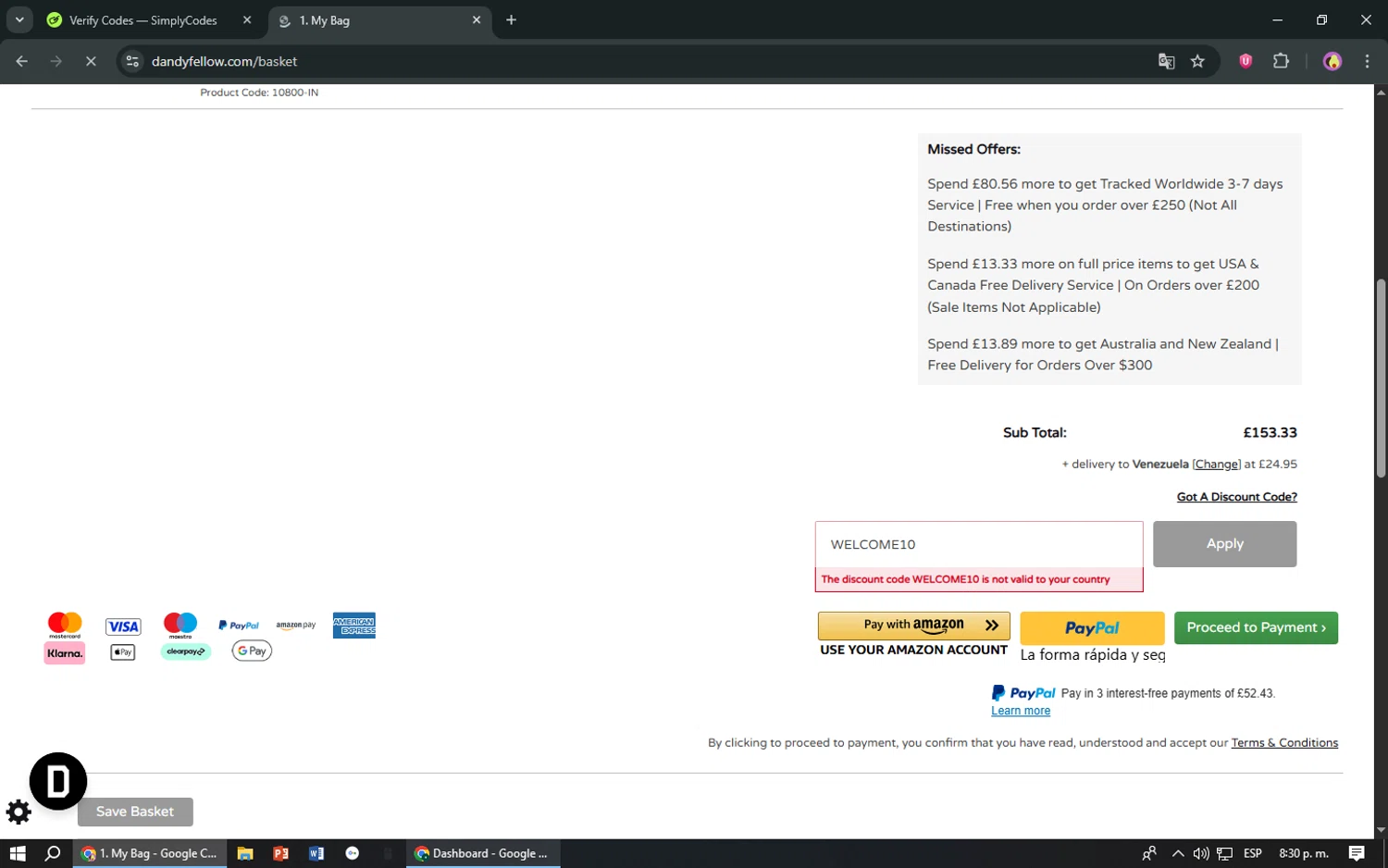The height and width of the screenshot is (868, 1388).
Task: Click the Klarna payment icon
Action: point(65,652)
